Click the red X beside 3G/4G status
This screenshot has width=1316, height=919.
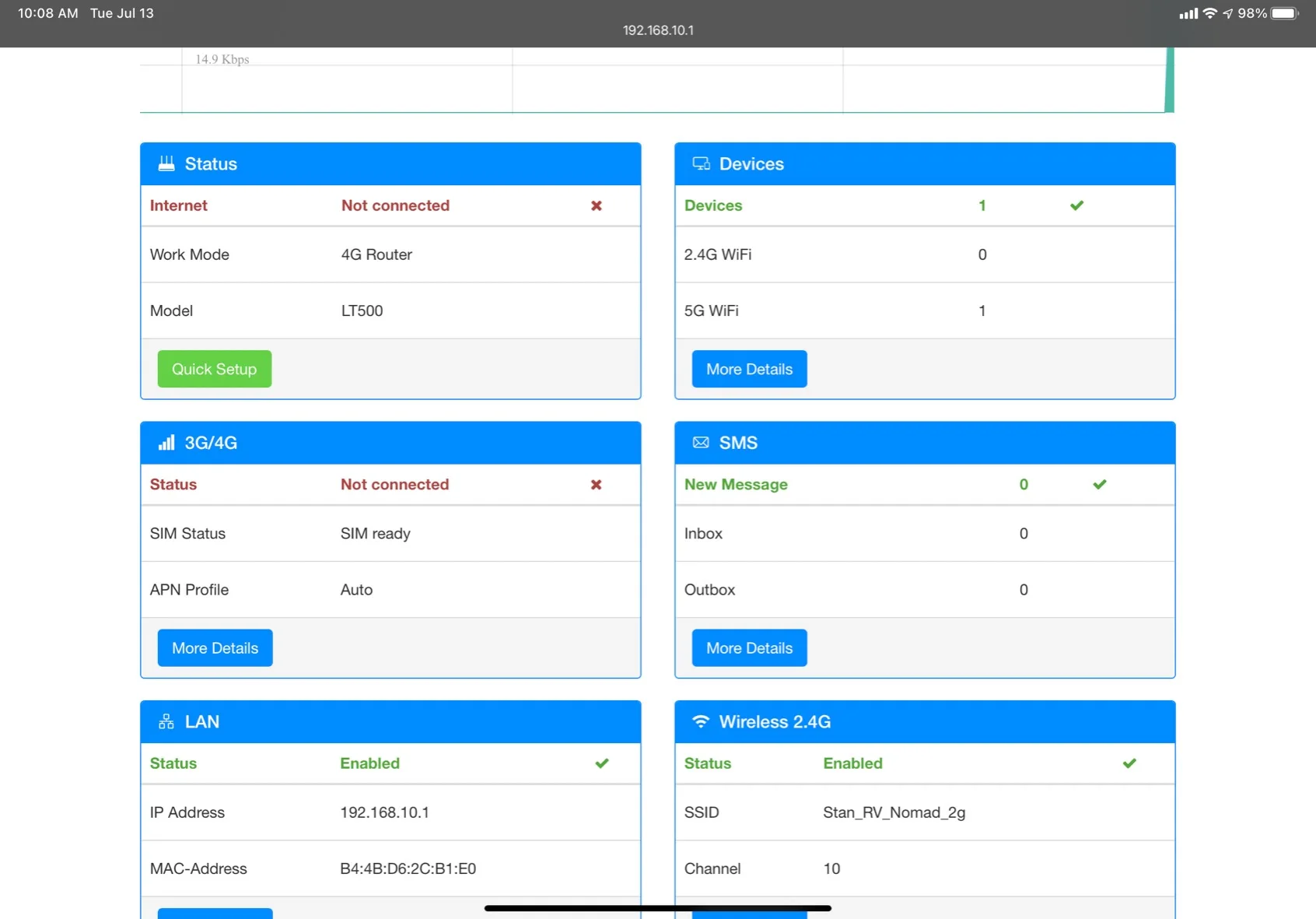pyautogui.click(x=597, y=484)
